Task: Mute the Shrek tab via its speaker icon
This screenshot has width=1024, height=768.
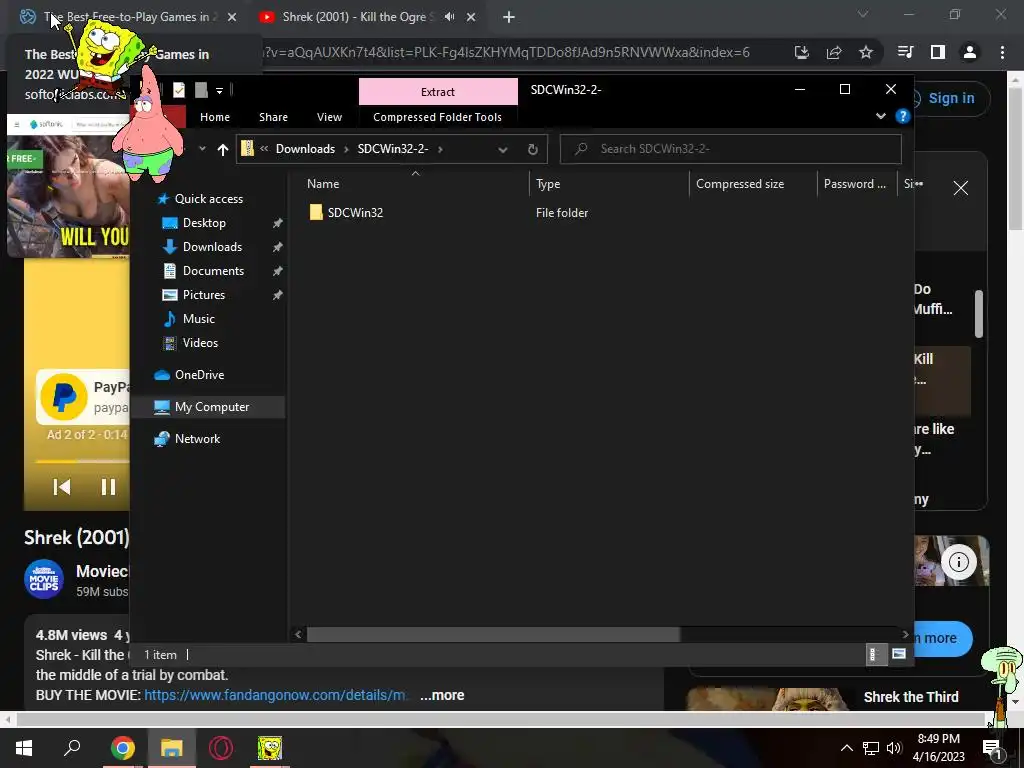Action: point(449,17)
